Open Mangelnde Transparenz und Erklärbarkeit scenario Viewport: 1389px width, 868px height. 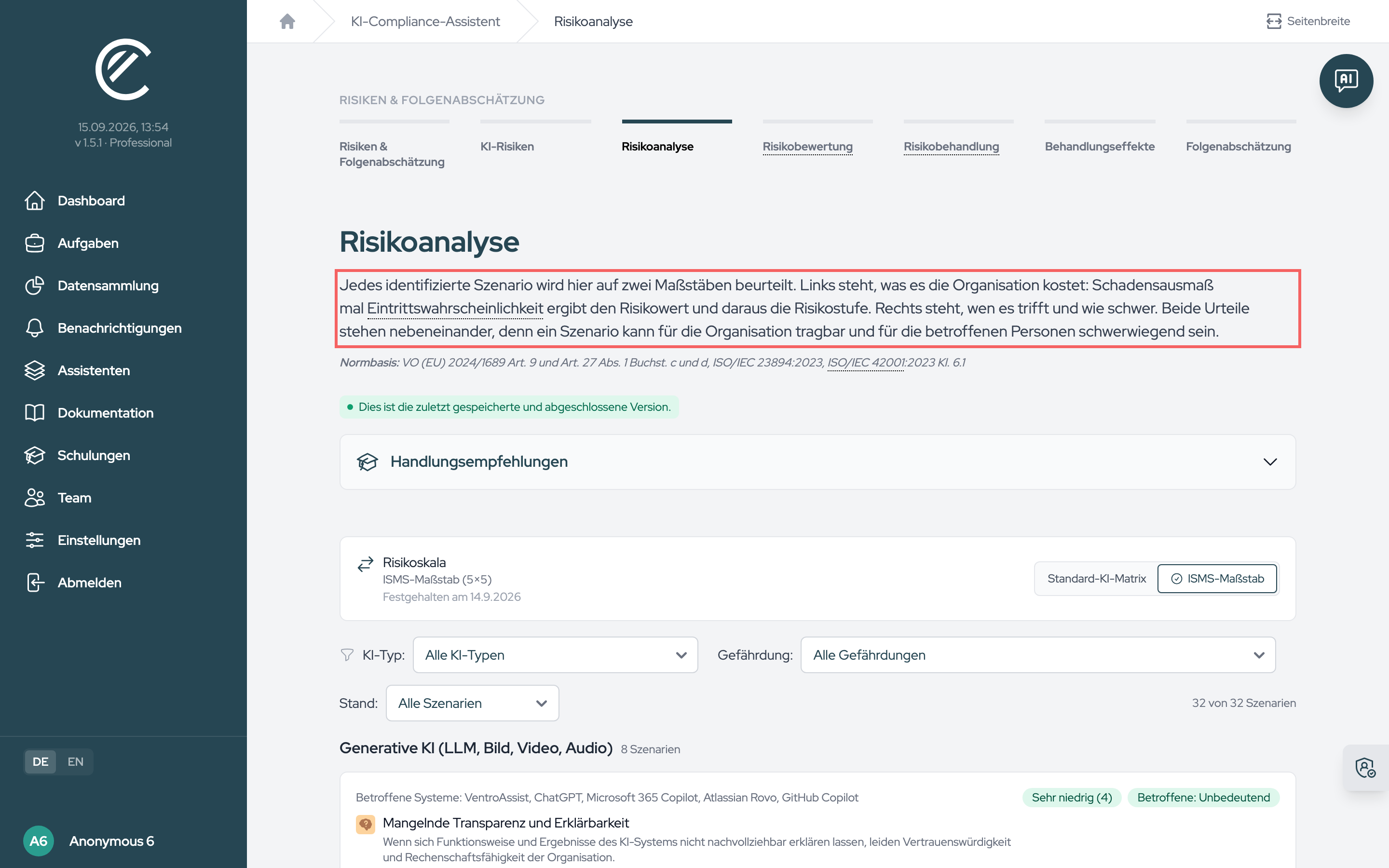505,823
